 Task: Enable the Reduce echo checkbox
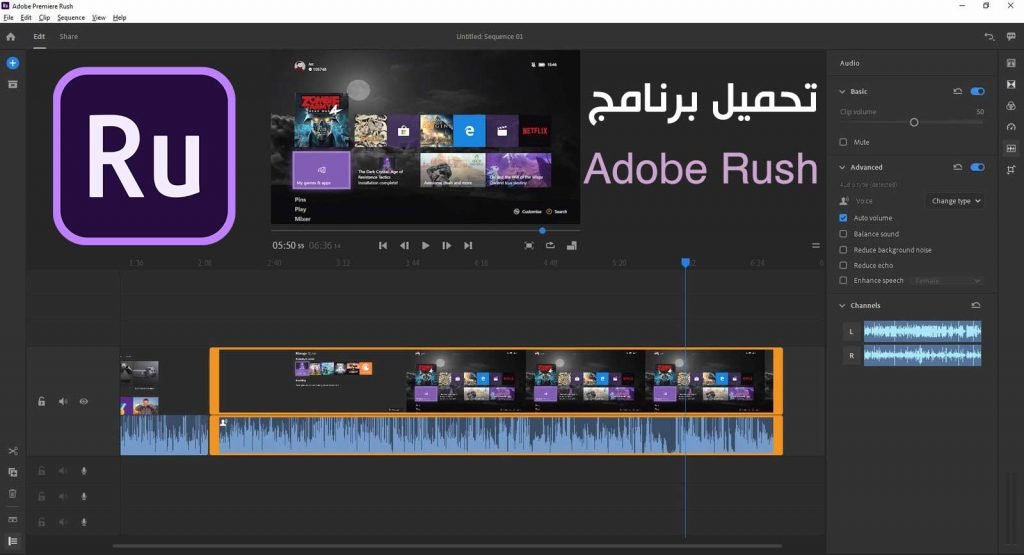coord(843,265)
